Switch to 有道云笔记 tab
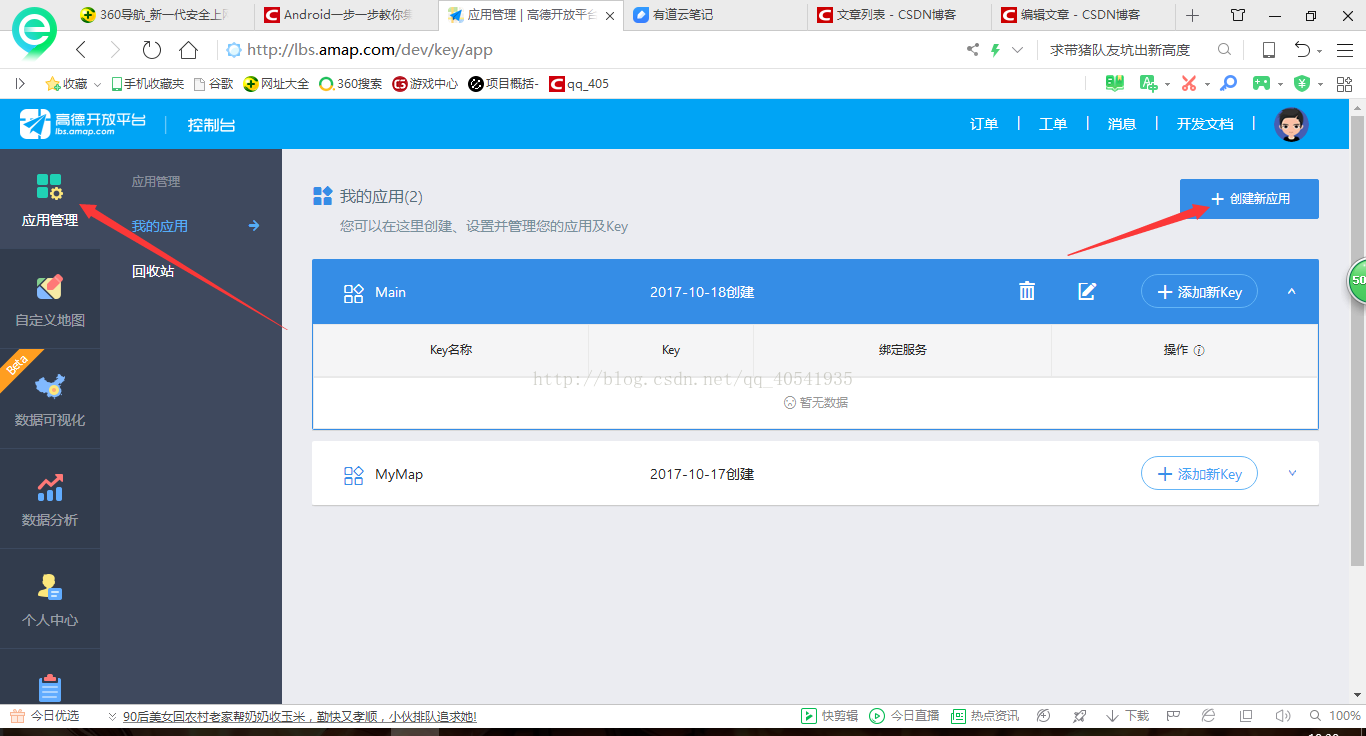 (714, 15)
